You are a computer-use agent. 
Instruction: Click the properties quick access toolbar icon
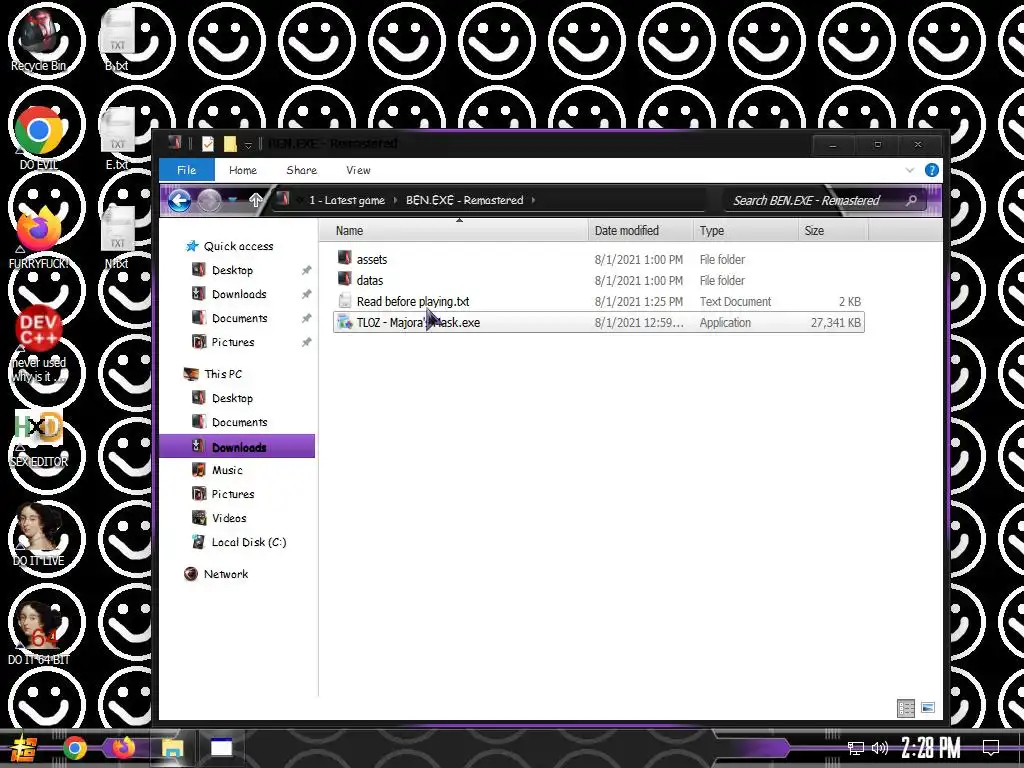208,144
